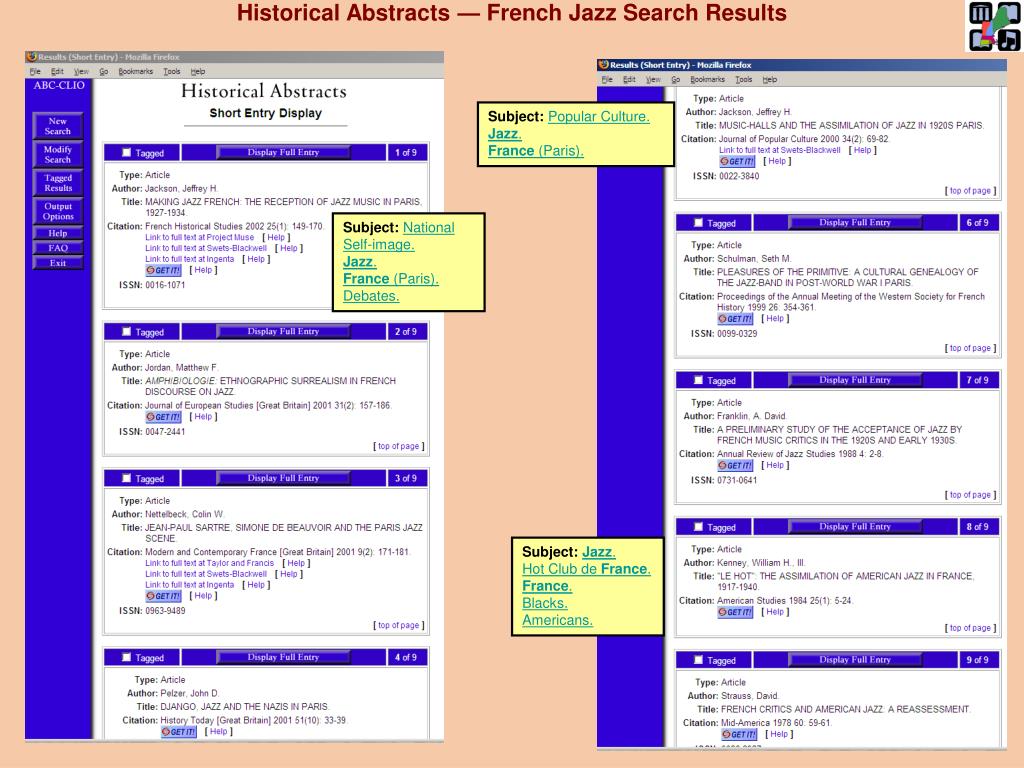The height and width of the screenshot is (768, 1024).
Task: Click Exit sidebar button
Action: 57,263
